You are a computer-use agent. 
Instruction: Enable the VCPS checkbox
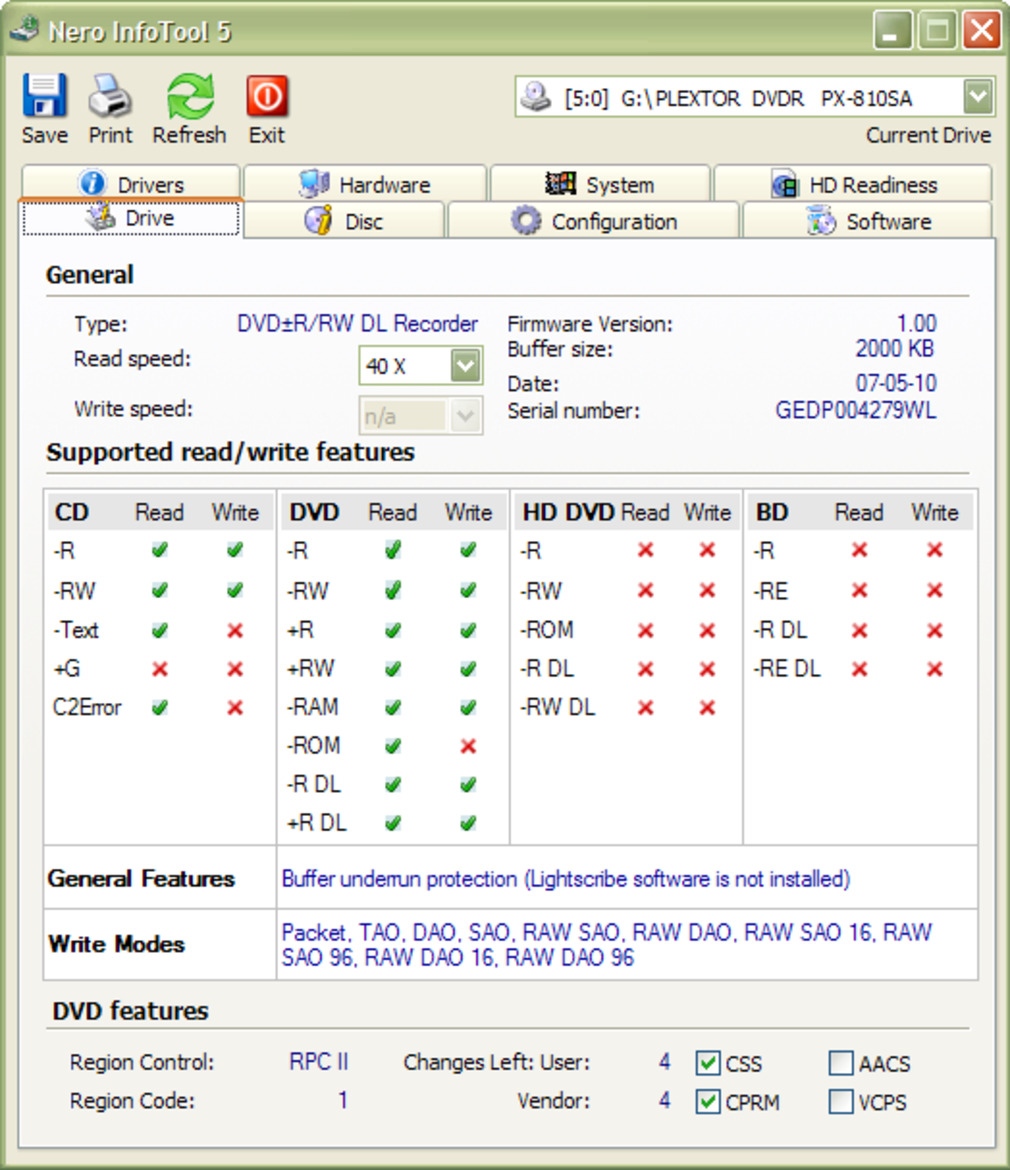pos(841,1101)
